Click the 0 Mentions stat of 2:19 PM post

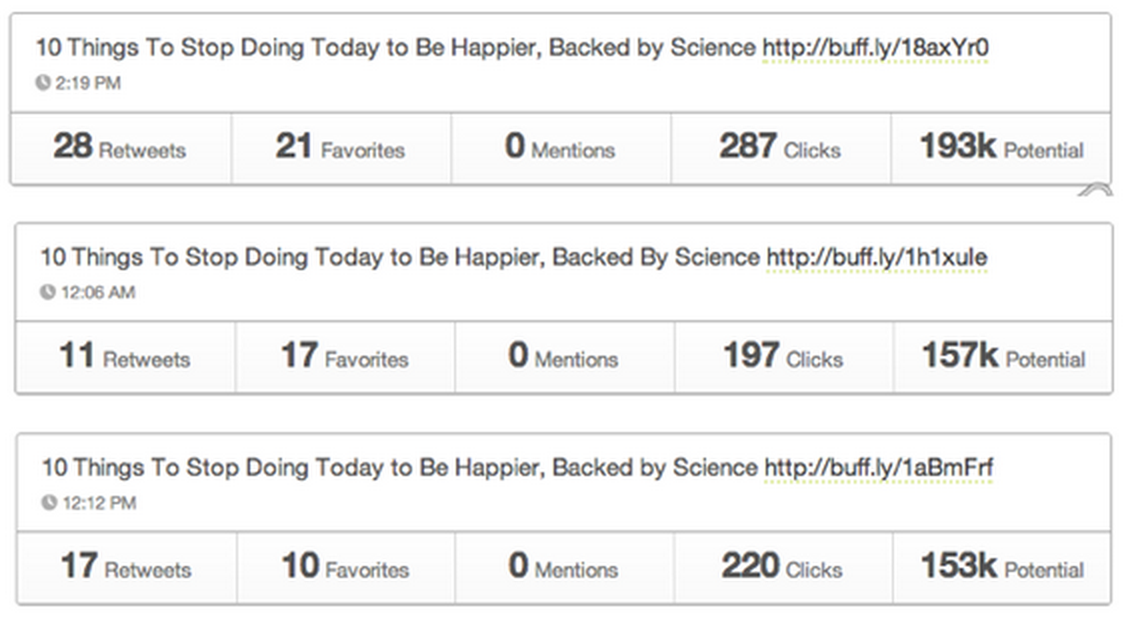pyautogui.click(x=561, y=147)
